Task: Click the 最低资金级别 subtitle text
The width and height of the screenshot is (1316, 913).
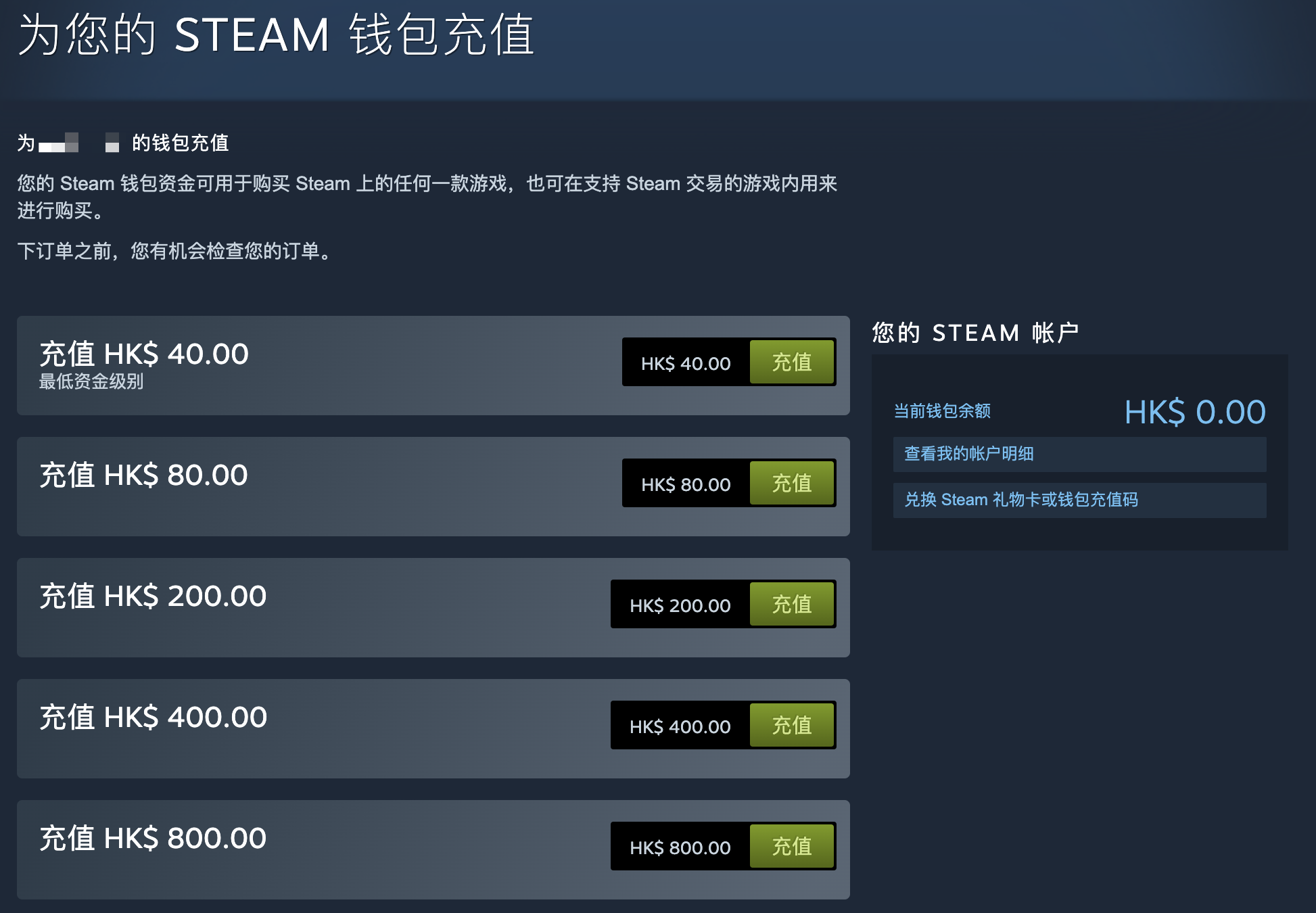Action: (91, 381)
